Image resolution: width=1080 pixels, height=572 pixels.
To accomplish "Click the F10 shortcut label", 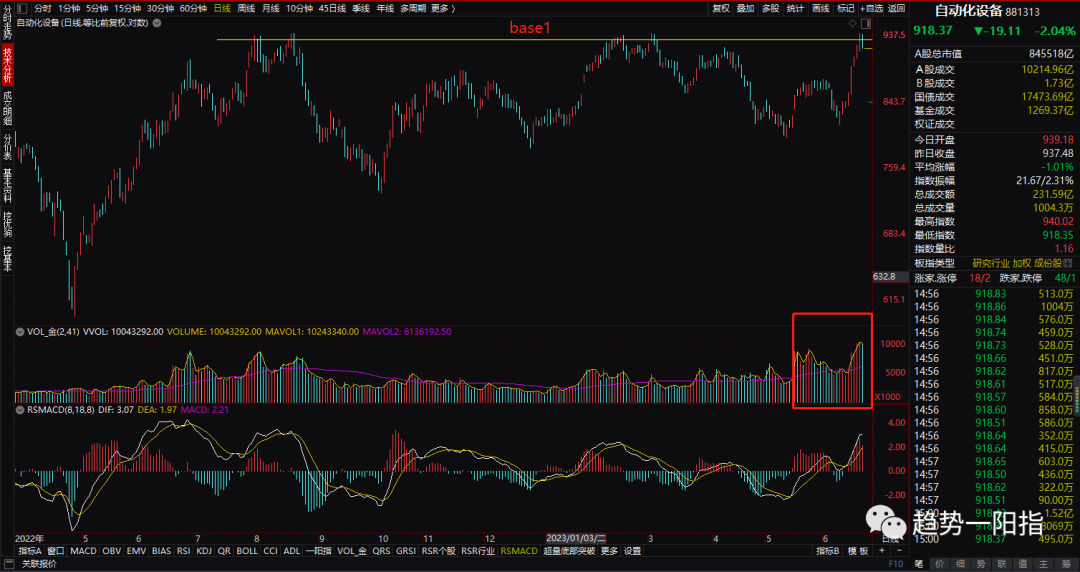I will [x=895, y=564].
